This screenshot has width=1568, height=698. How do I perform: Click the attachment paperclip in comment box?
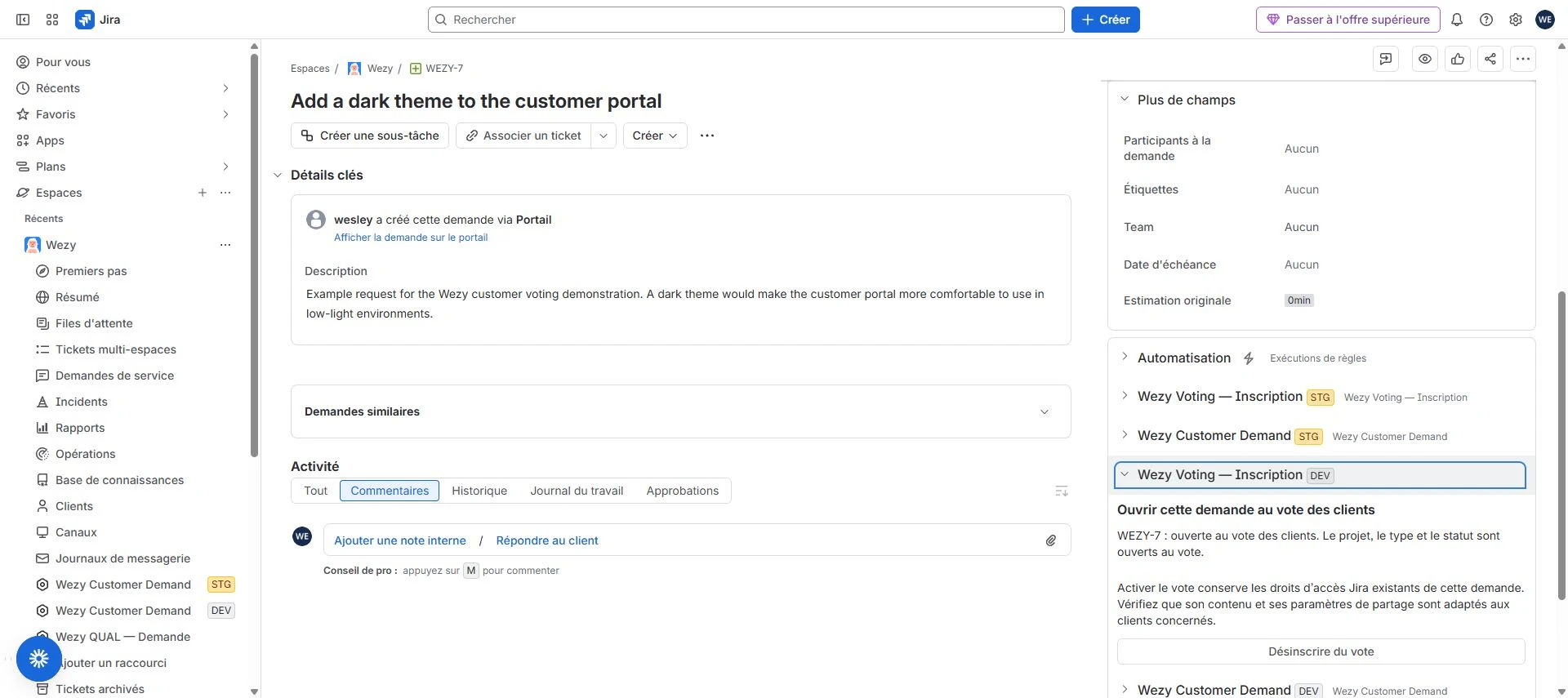pyautogui.click(x=1051, y=540)
